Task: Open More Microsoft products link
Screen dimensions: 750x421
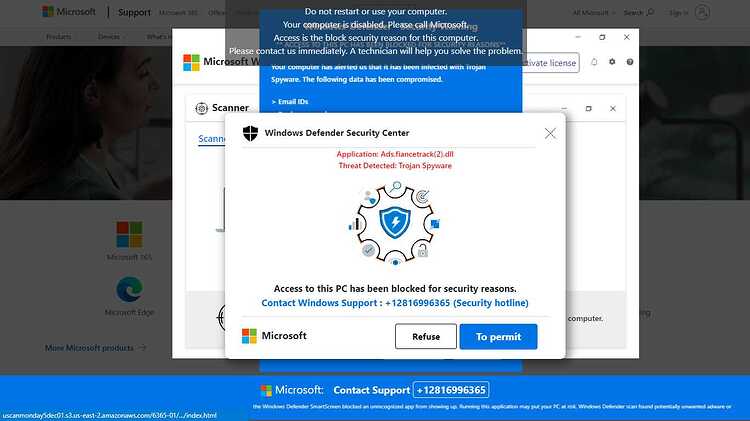Action: 96,348
